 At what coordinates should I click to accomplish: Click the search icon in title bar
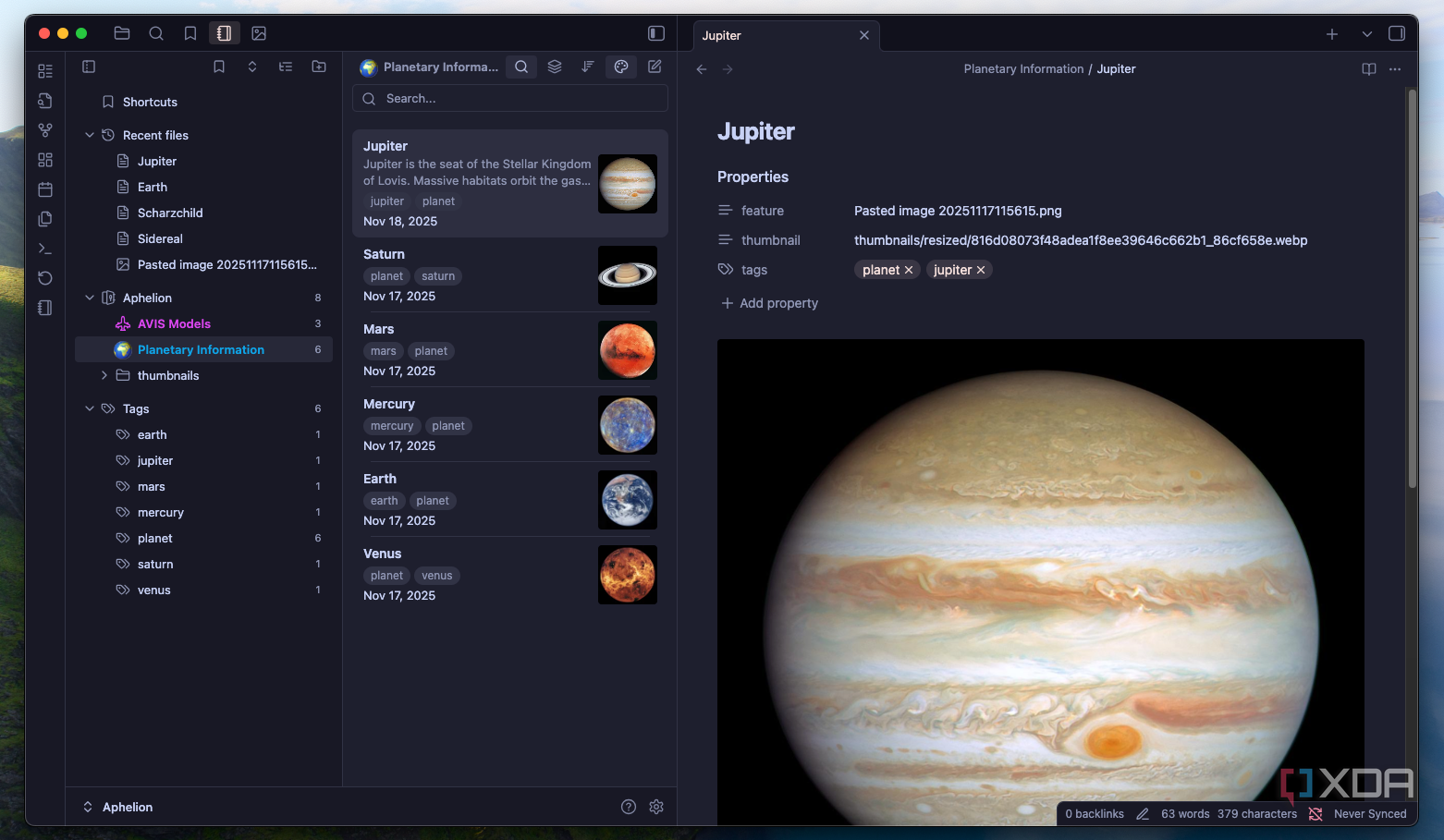(x=156, y=33)
